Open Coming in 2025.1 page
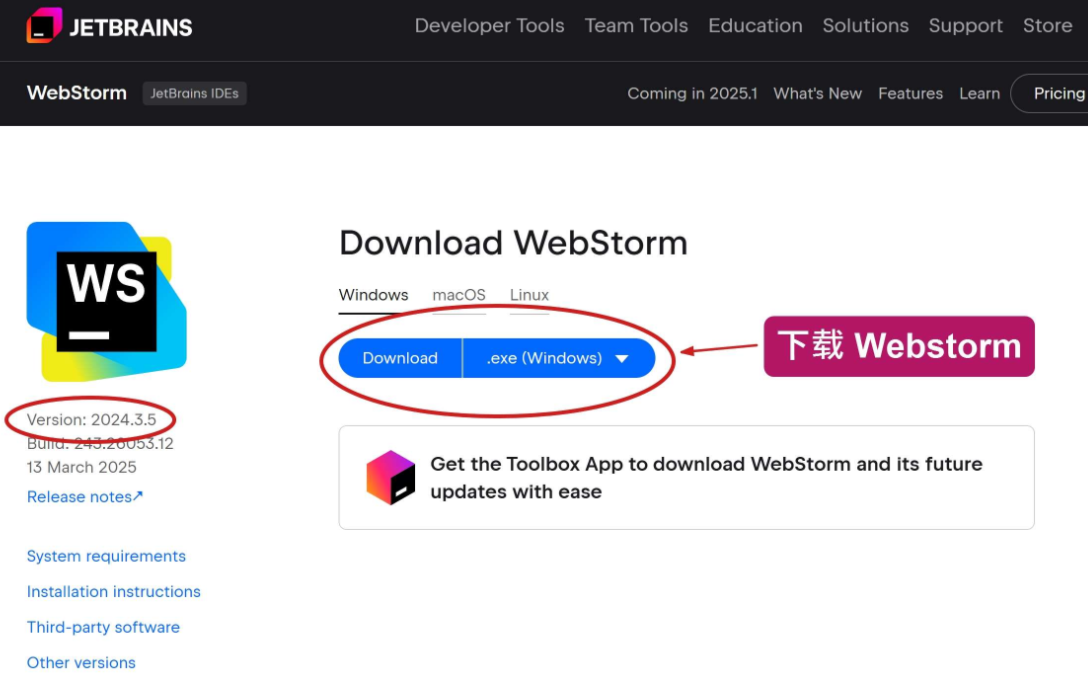The image size is (1088, 698). pyautogui.click(x=692, y=93)
